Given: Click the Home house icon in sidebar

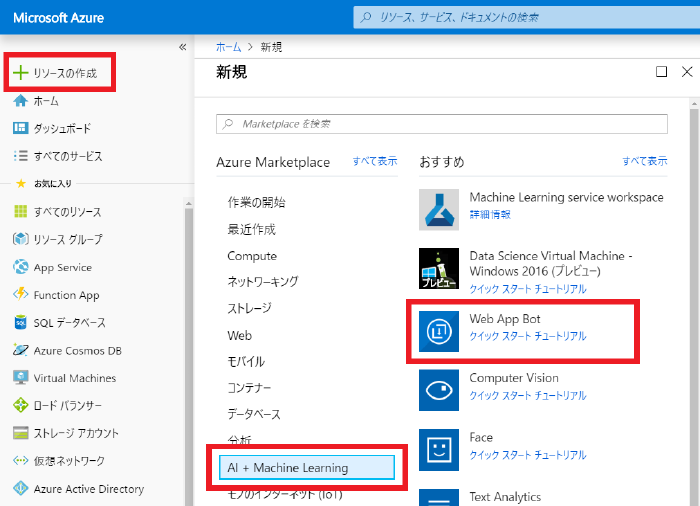Looking at the screenshot, I should (21, 101).
